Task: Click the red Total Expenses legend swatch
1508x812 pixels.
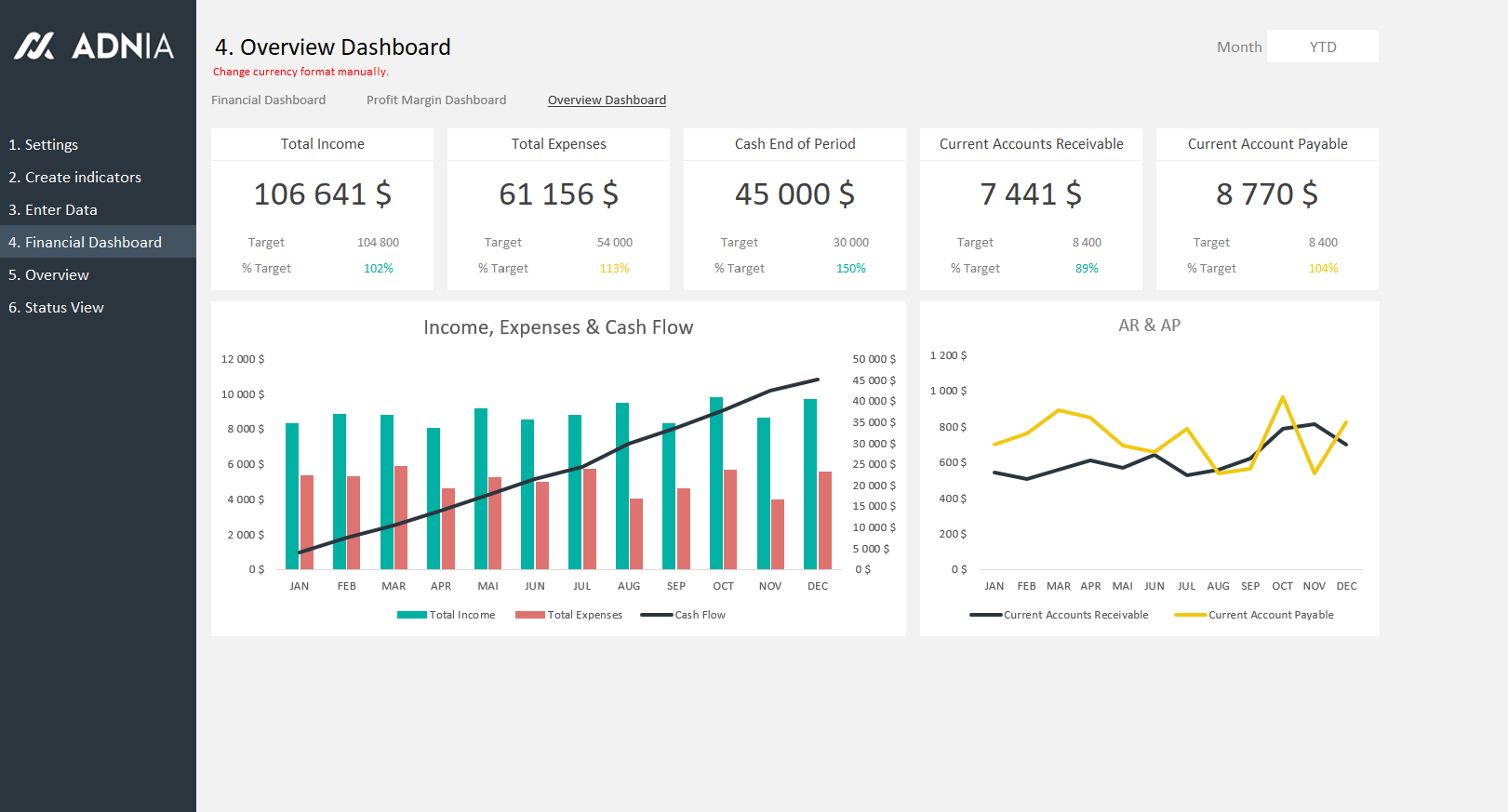Action: (529, 615)
